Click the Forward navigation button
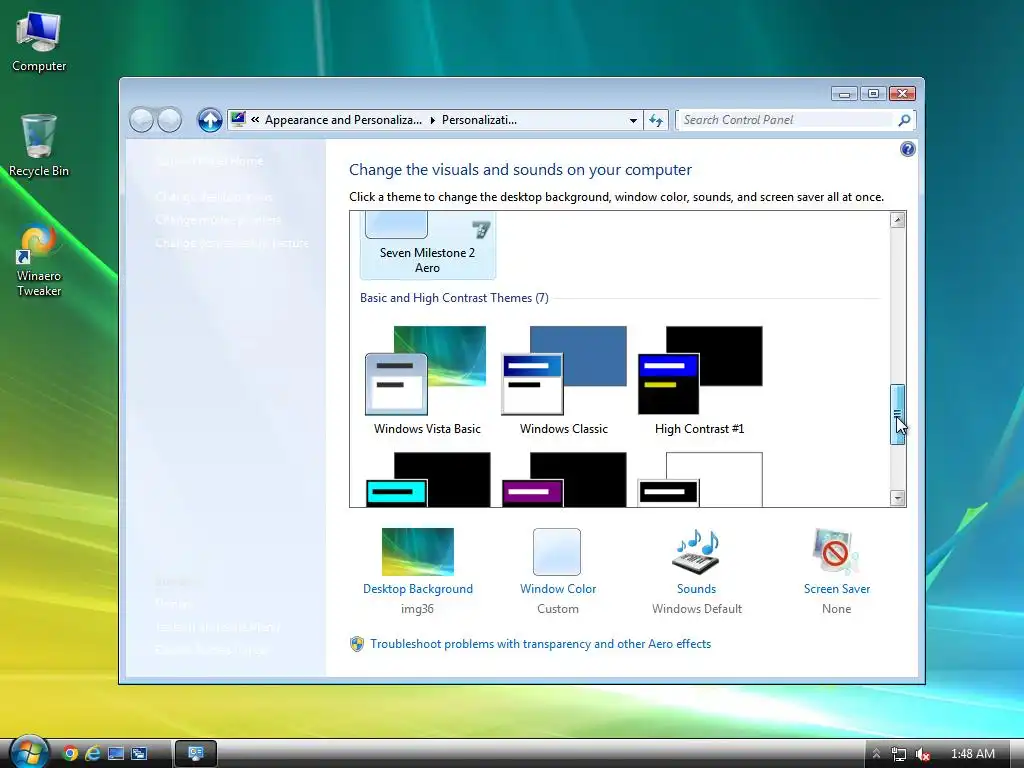The width and height of the screenshot is (1024, 768). [x=170, y=120]
